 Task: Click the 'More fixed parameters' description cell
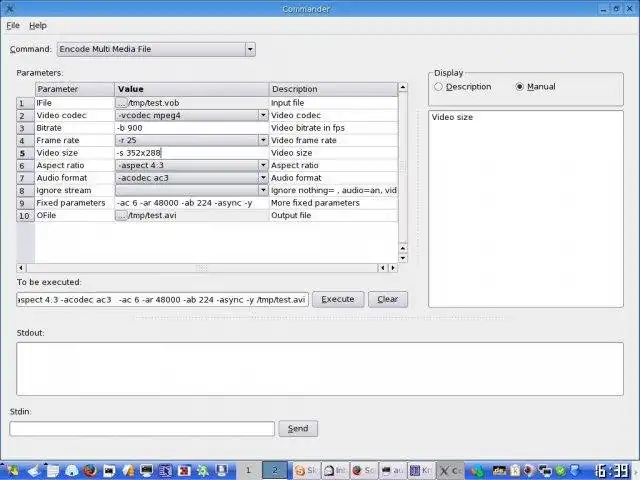[x=333, y=203]
